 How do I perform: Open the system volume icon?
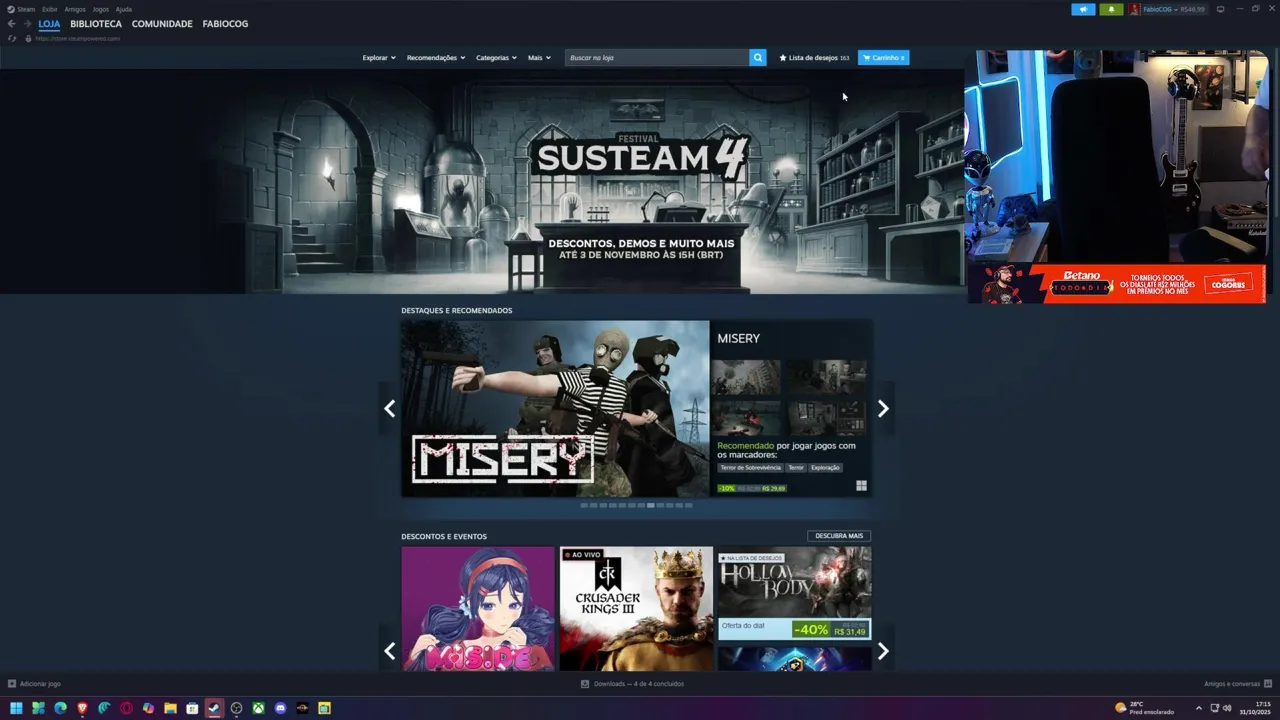[x=1227, y=708]
